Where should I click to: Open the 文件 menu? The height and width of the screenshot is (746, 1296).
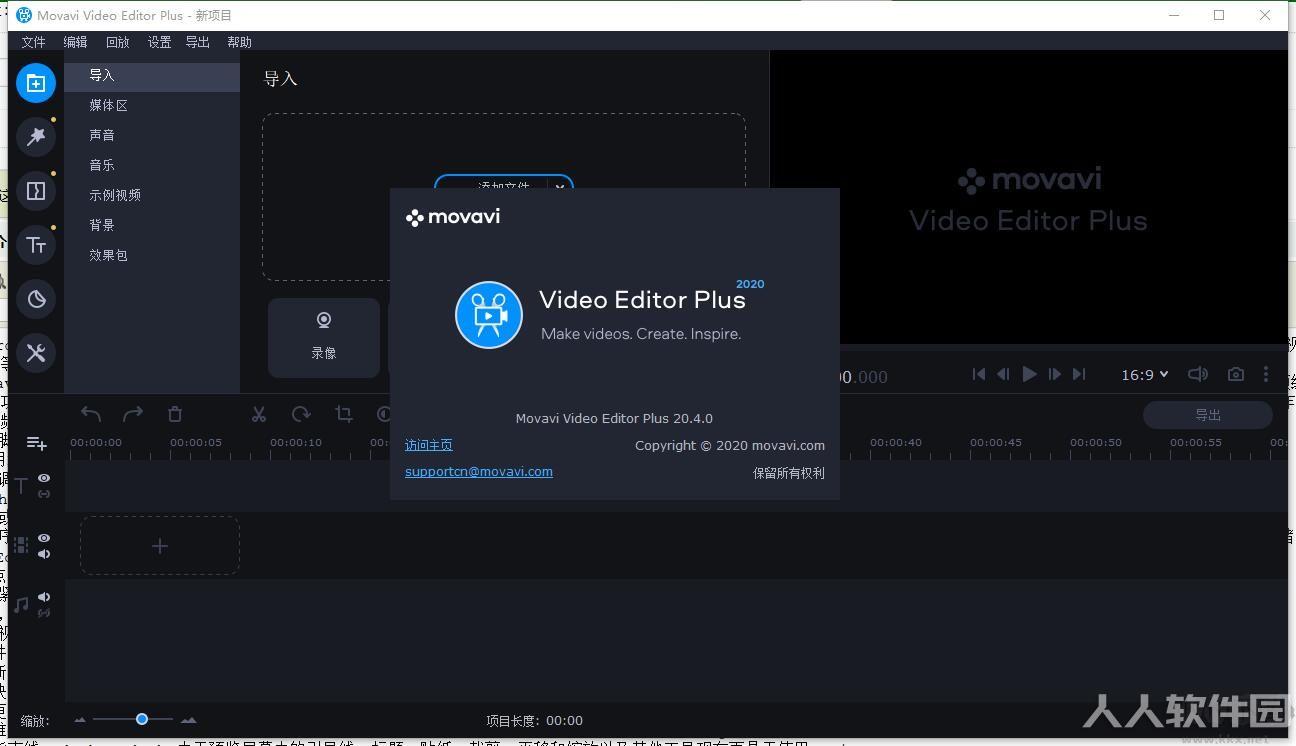[34, 42]
